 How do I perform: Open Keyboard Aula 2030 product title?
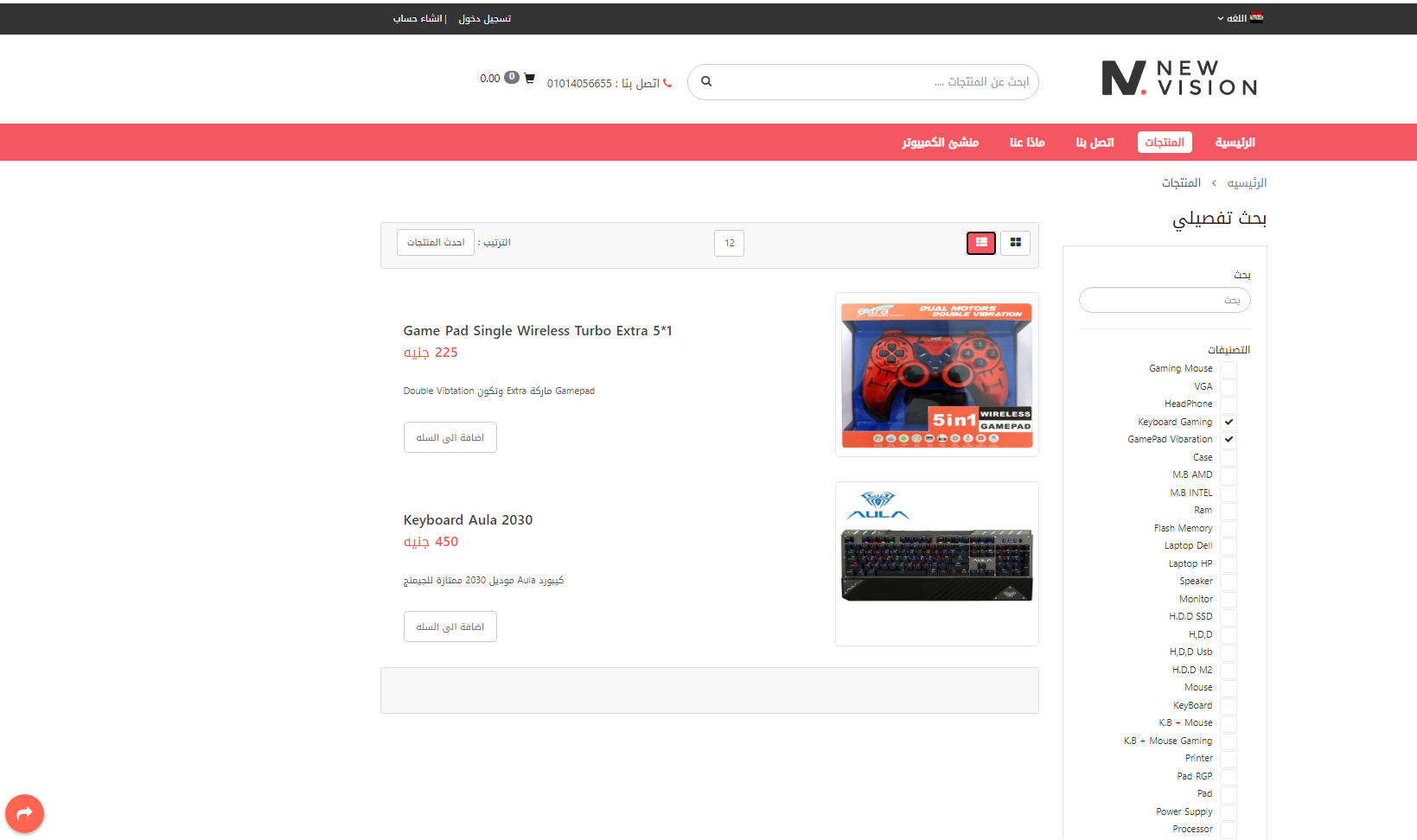tap(468, 520)
